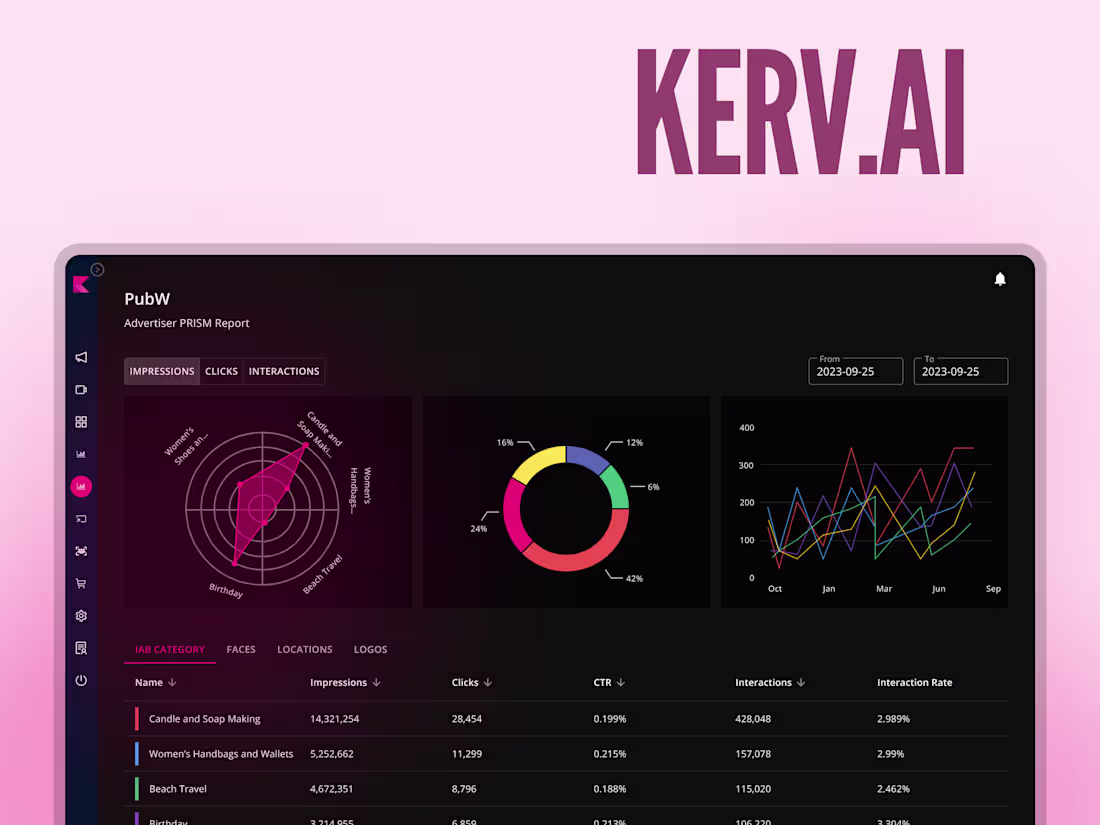Switch to the FACES tab

coord(241,649)
